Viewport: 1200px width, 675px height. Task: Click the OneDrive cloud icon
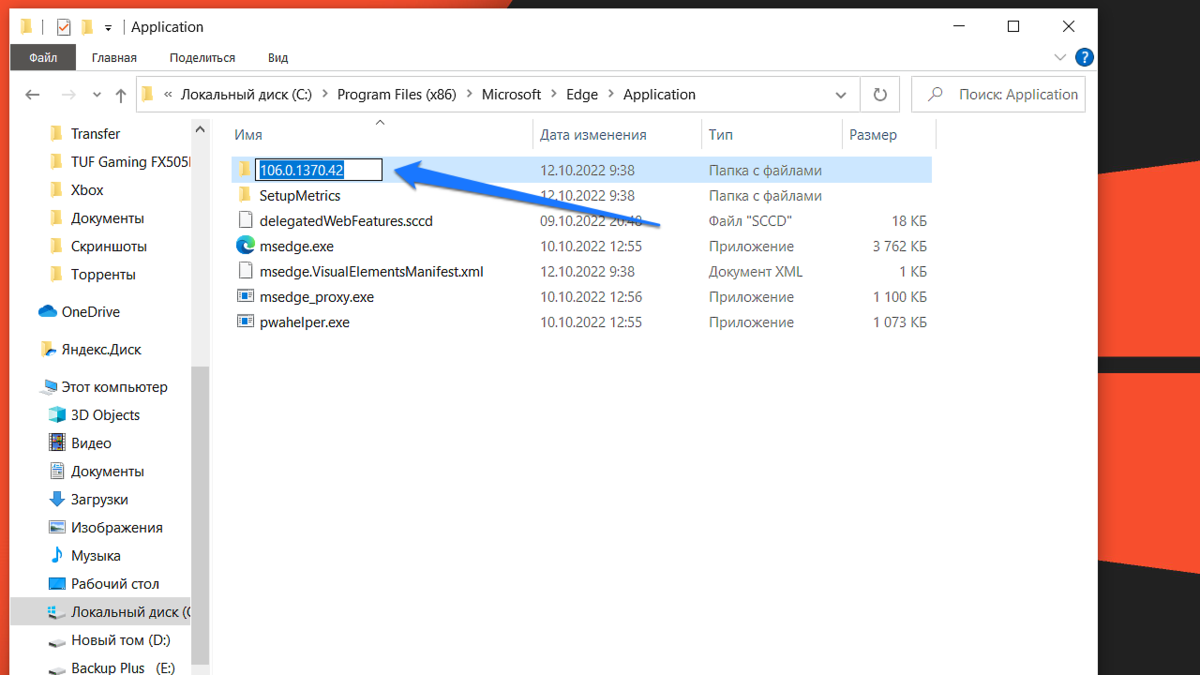[47, 312]
